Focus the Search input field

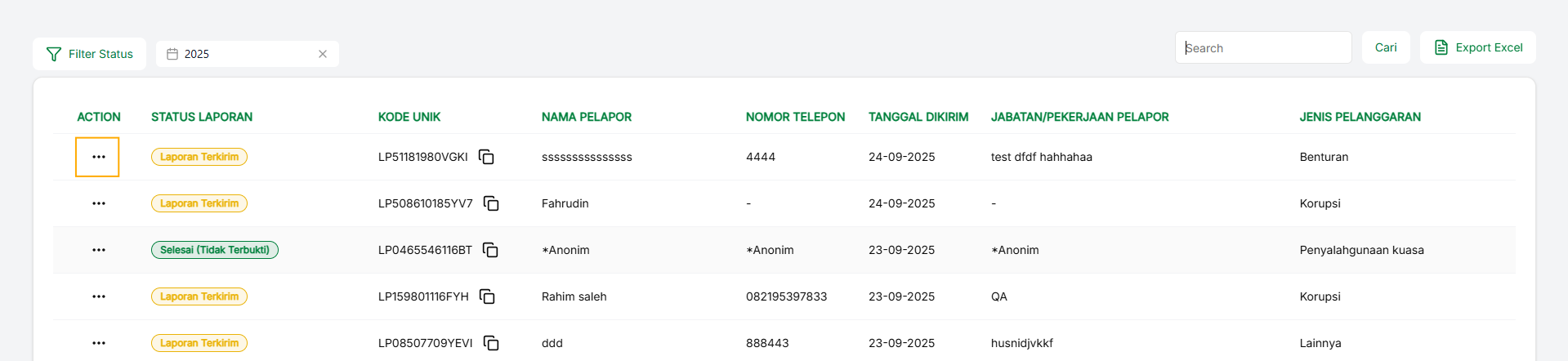[x=1263, y=48]
